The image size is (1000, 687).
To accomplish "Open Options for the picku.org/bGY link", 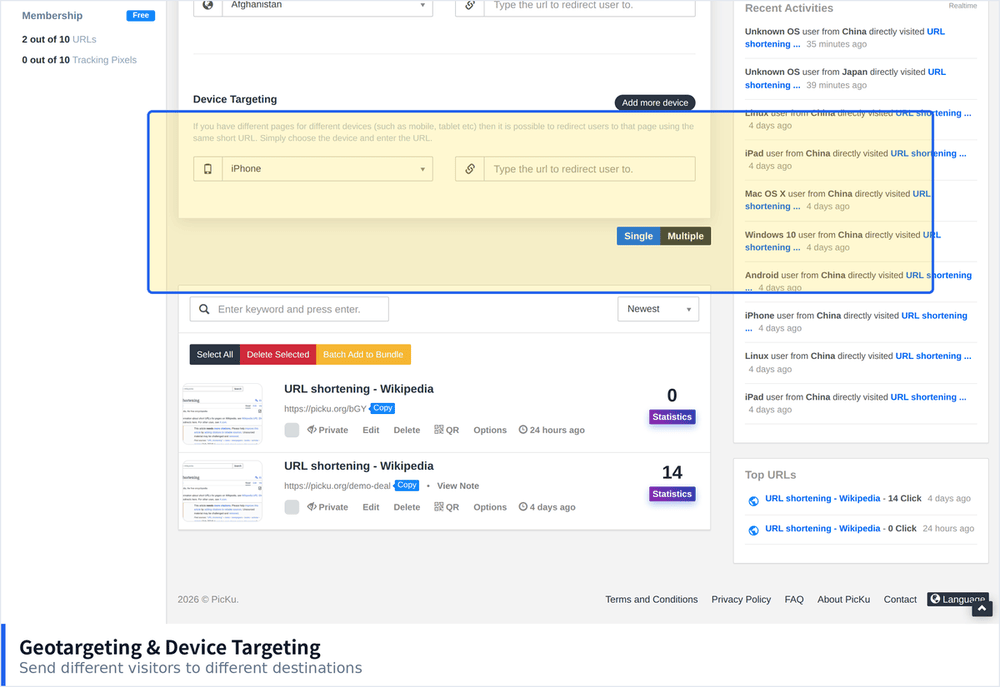I will (x=490, y=430).
